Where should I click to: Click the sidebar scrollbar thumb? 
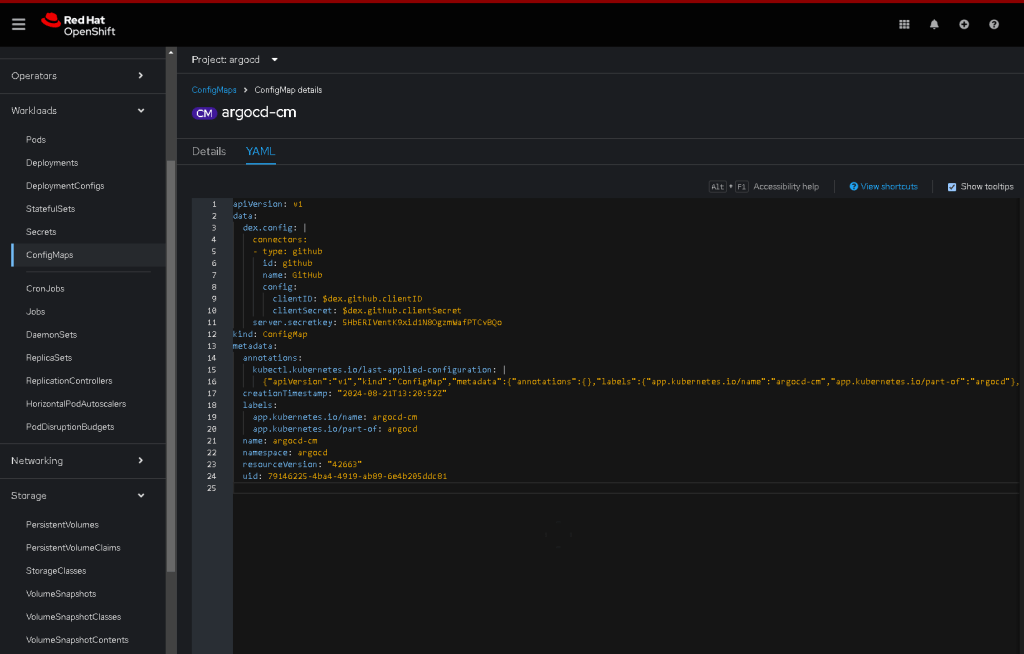pyautogui.click(x=171, y=366)
